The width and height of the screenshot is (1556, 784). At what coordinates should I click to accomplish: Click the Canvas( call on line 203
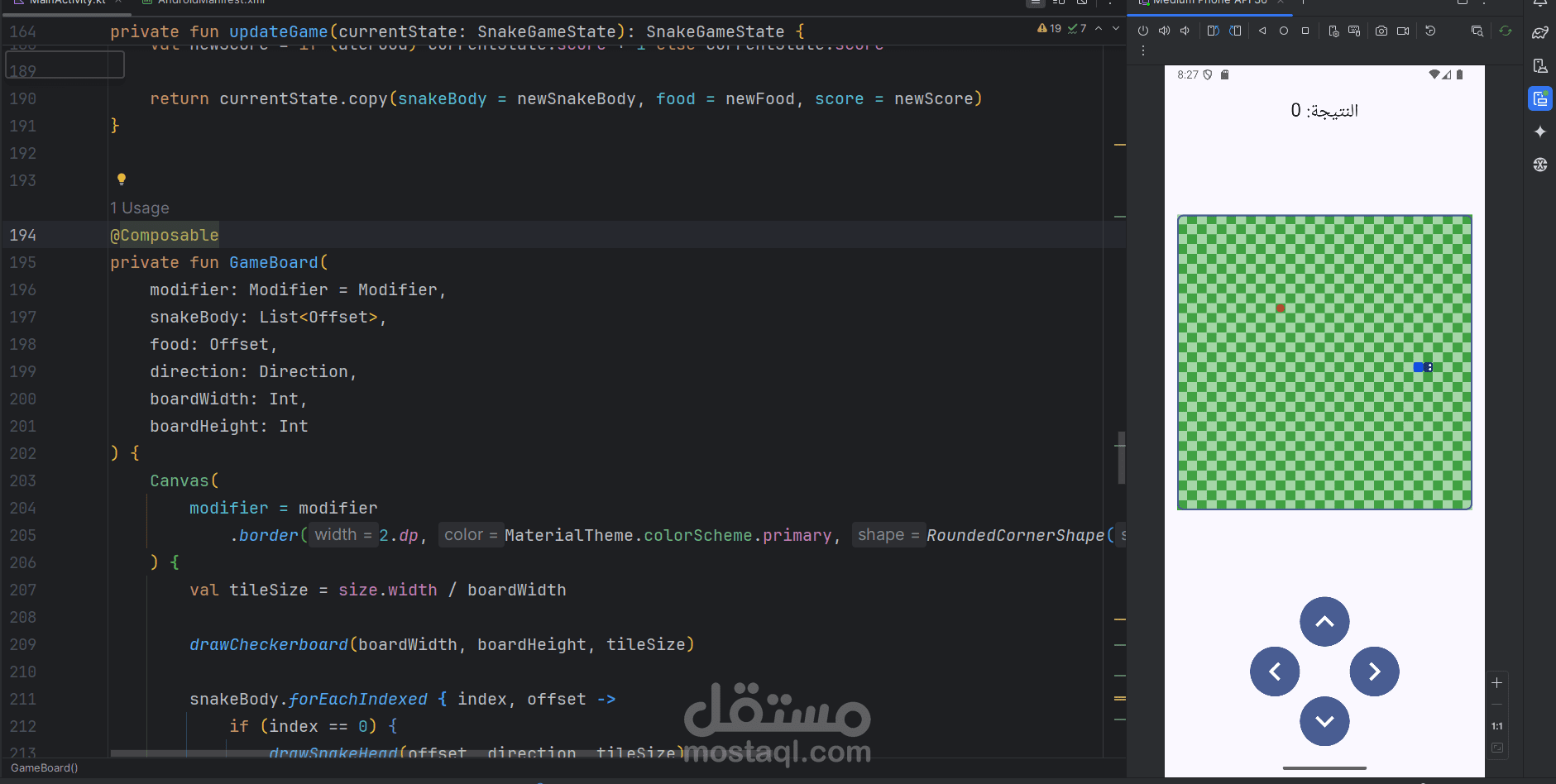[184, 480]
